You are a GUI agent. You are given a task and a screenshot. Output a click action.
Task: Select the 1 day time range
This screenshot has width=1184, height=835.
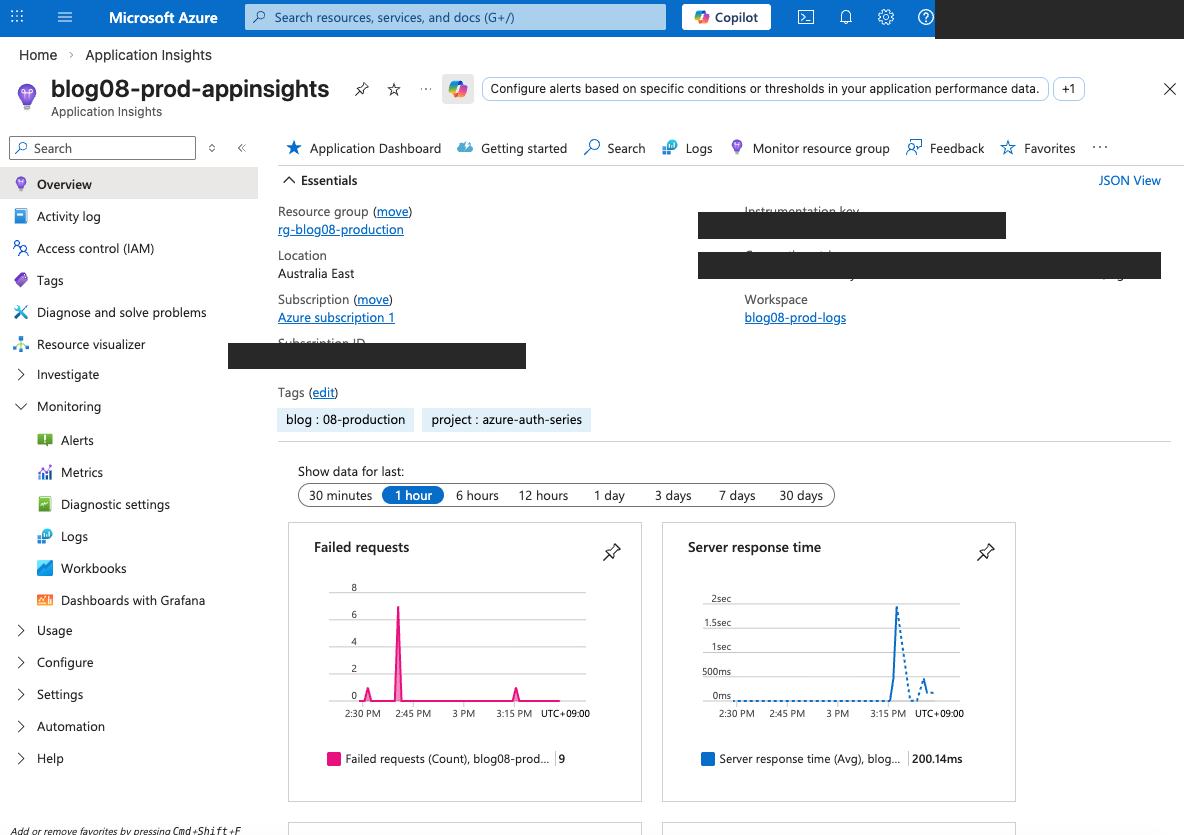point(609,495)
